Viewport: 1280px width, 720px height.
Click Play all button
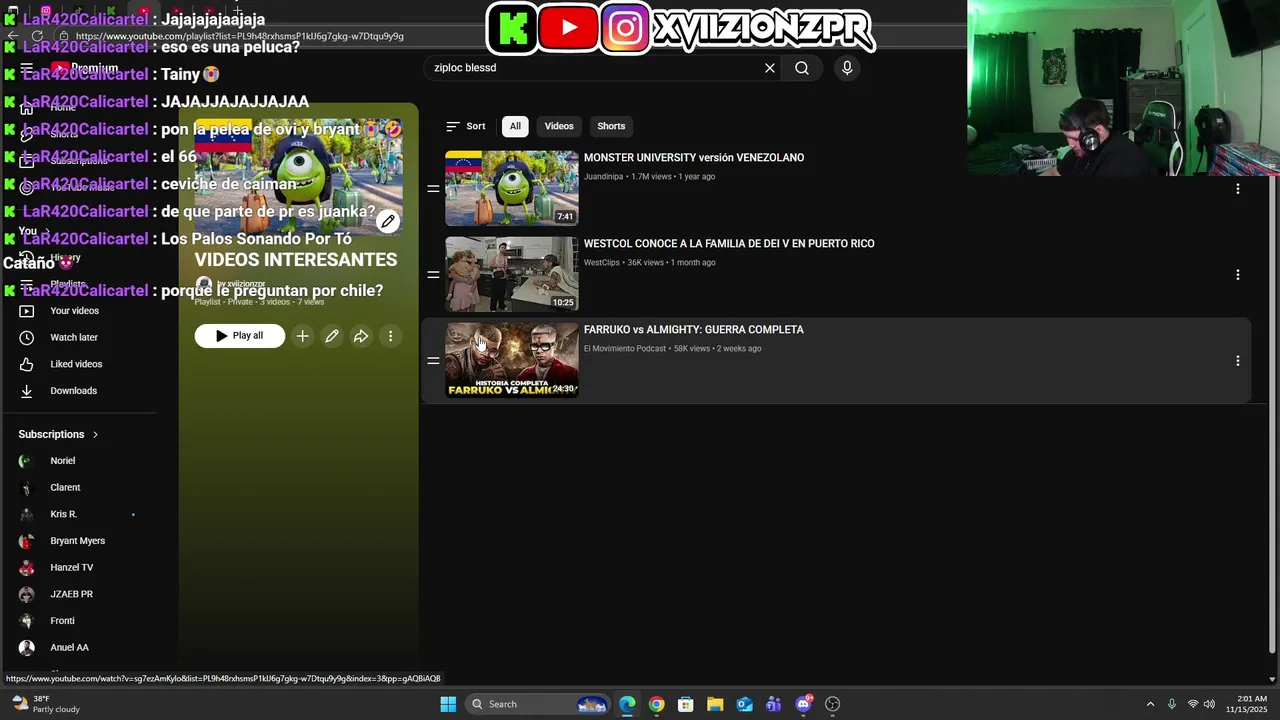click(x=240, y=336)
